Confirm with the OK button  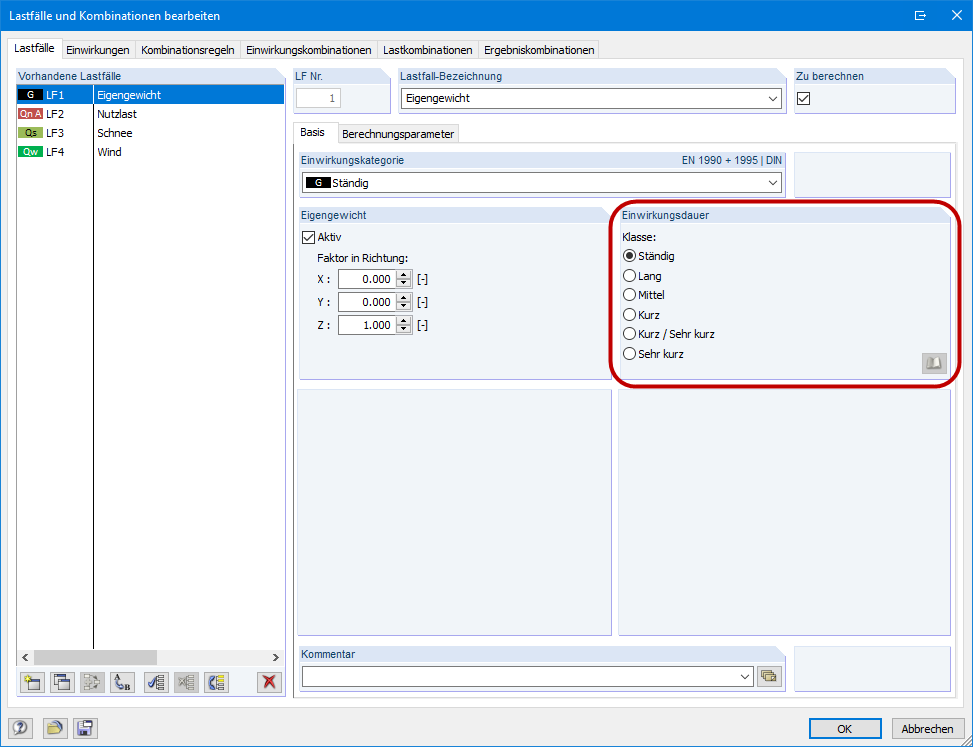tap(845, 729)
